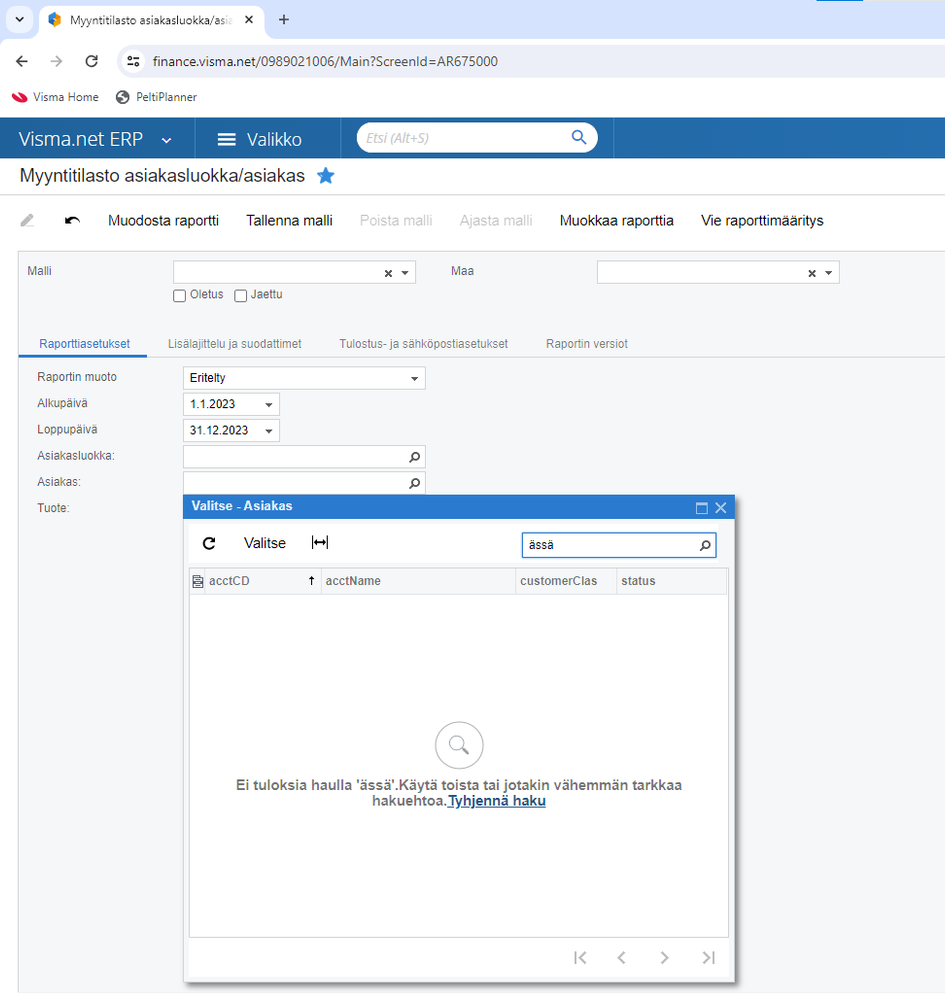
Task: Open the Alkupäivä date picker
Action: [x=269, y=405]
